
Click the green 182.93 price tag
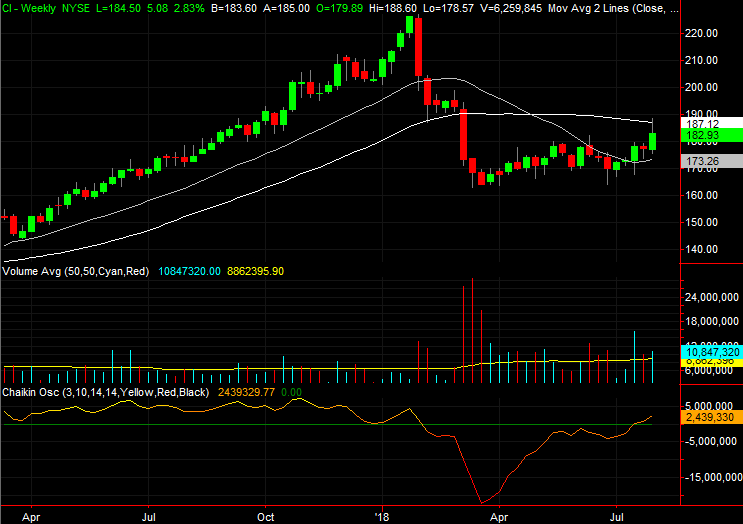click(x=712, y=135)
